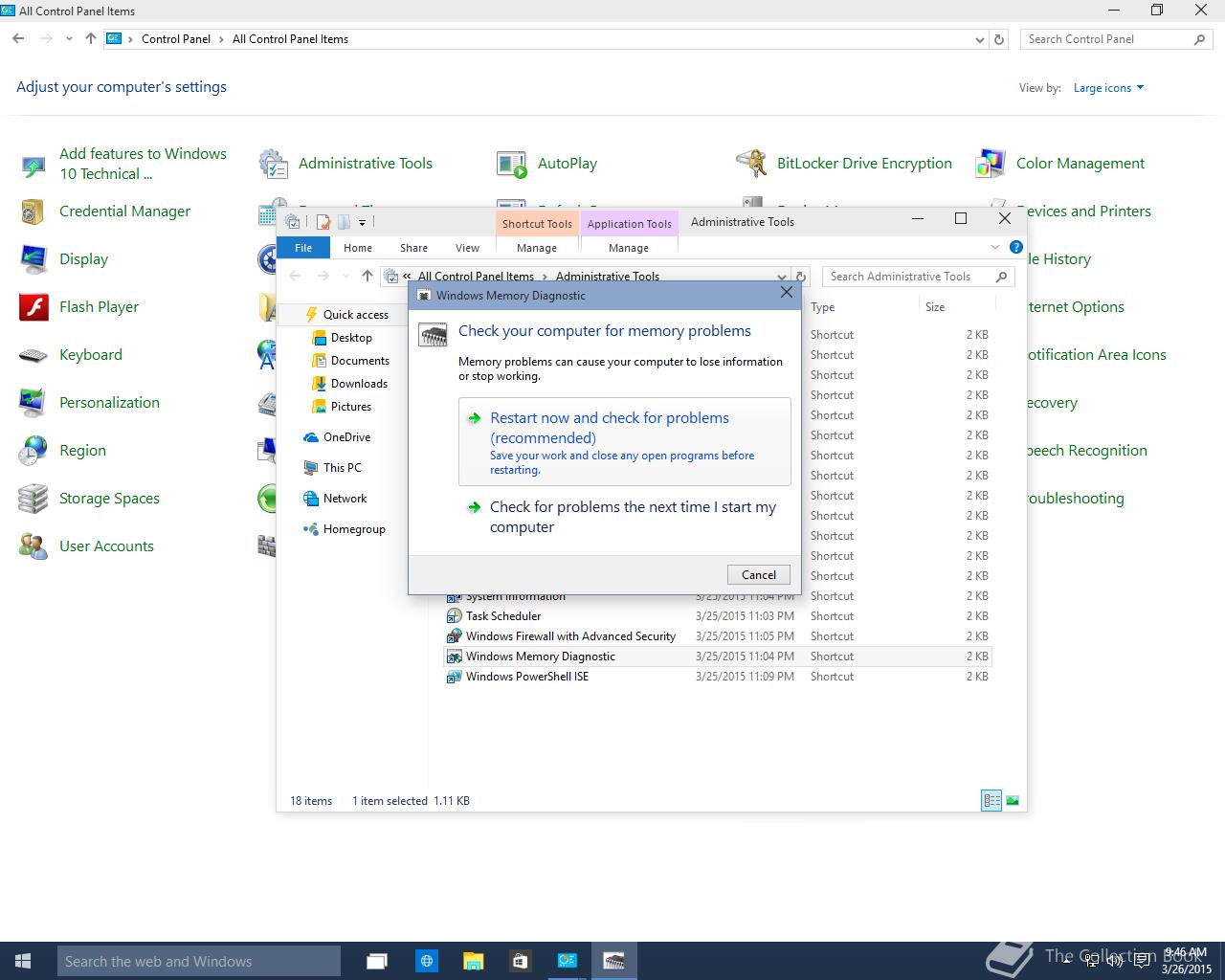Viewport: 1225px width, 980px height.
Task: Open the Home ribbon tab
Action: click(x=358, y=248)
